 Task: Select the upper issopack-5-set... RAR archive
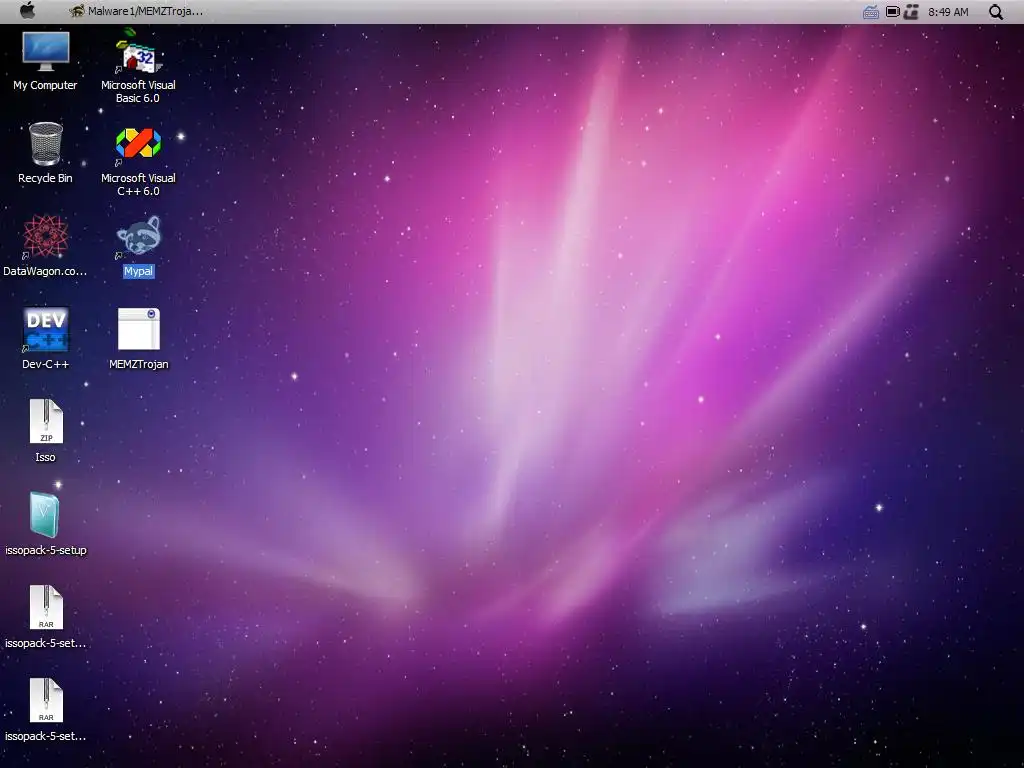point(46,607)
